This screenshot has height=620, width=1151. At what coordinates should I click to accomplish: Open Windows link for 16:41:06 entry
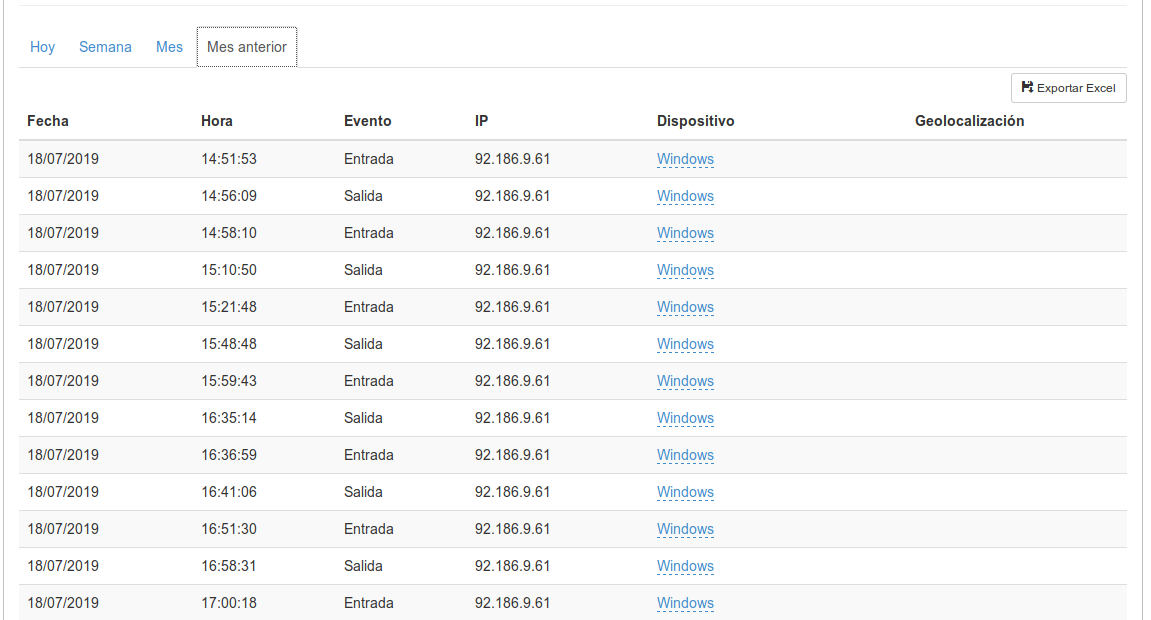[685, 492]
